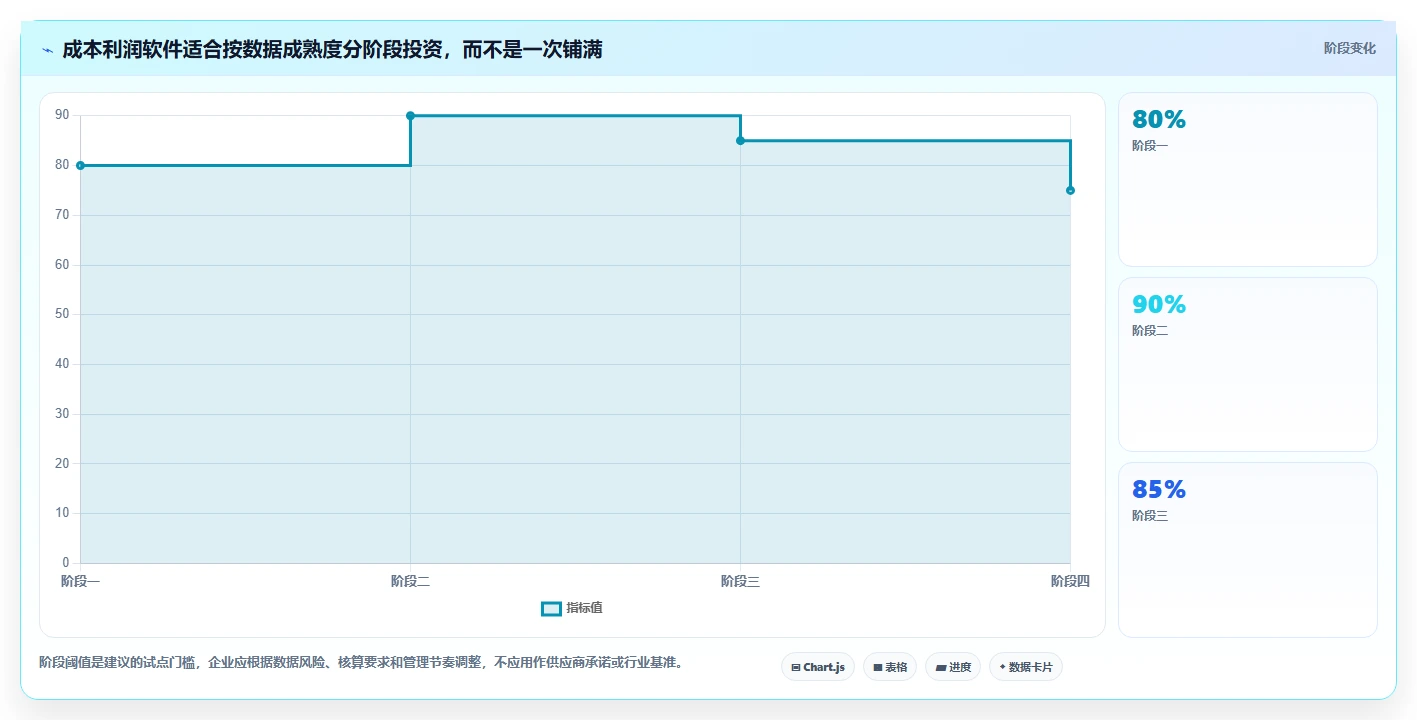Click the y-axis value 0

point(66,563)
